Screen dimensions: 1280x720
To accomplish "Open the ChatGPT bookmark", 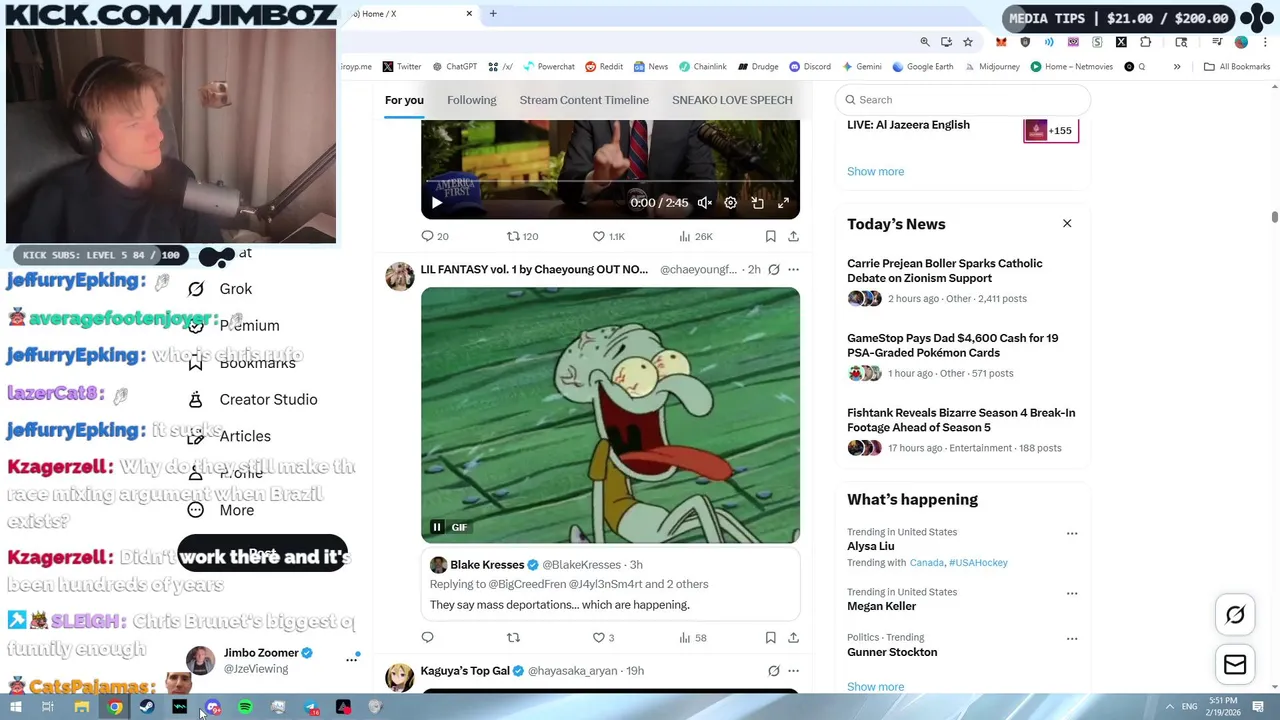I will coord(454,67).
